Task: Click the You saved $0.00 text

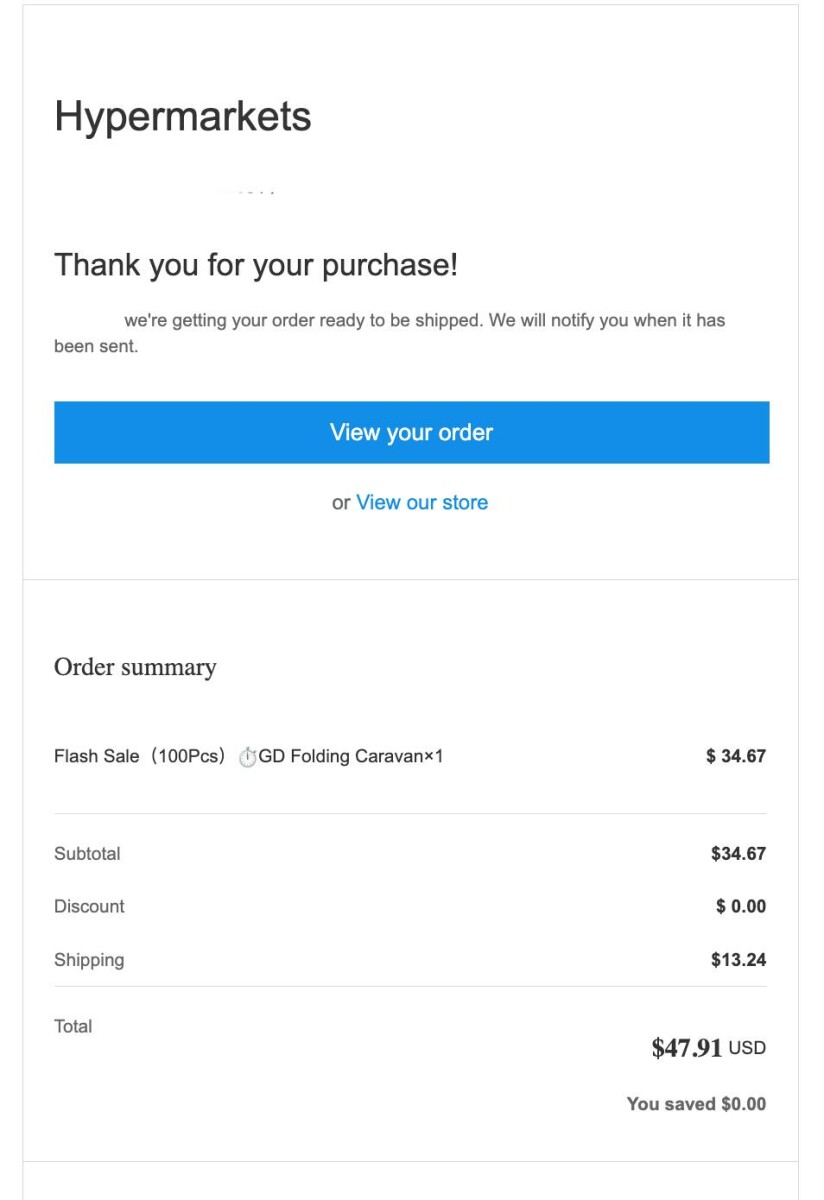Action: click(x=696, y=1104)
